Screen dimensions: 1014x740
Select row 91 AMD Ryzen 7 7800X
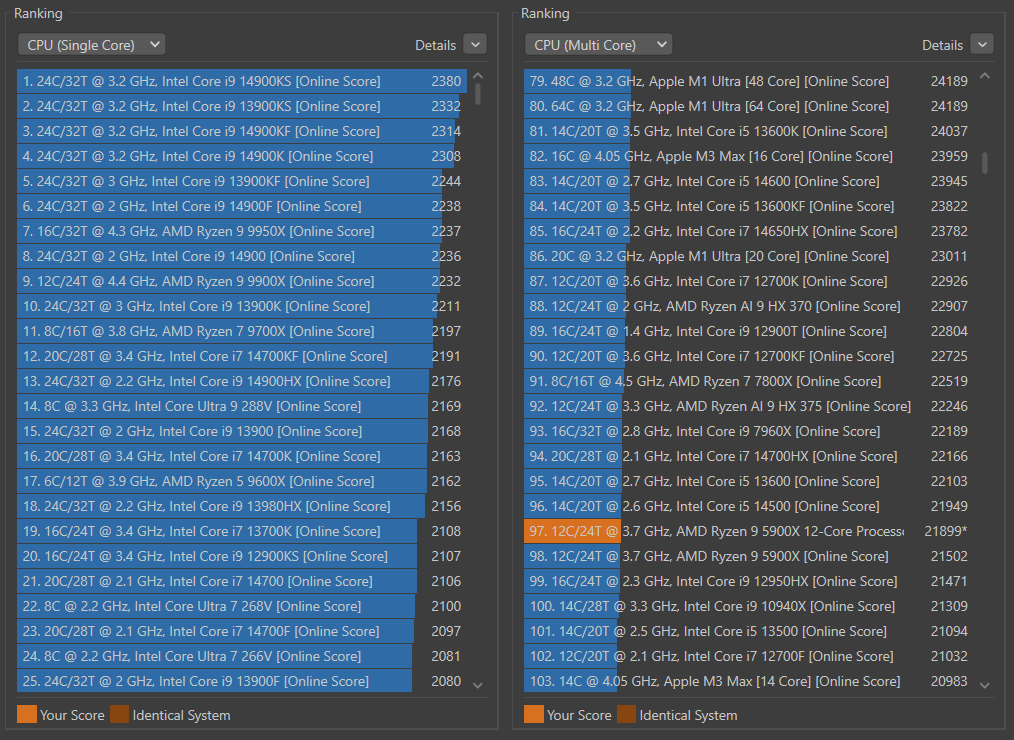pos(749,381)
